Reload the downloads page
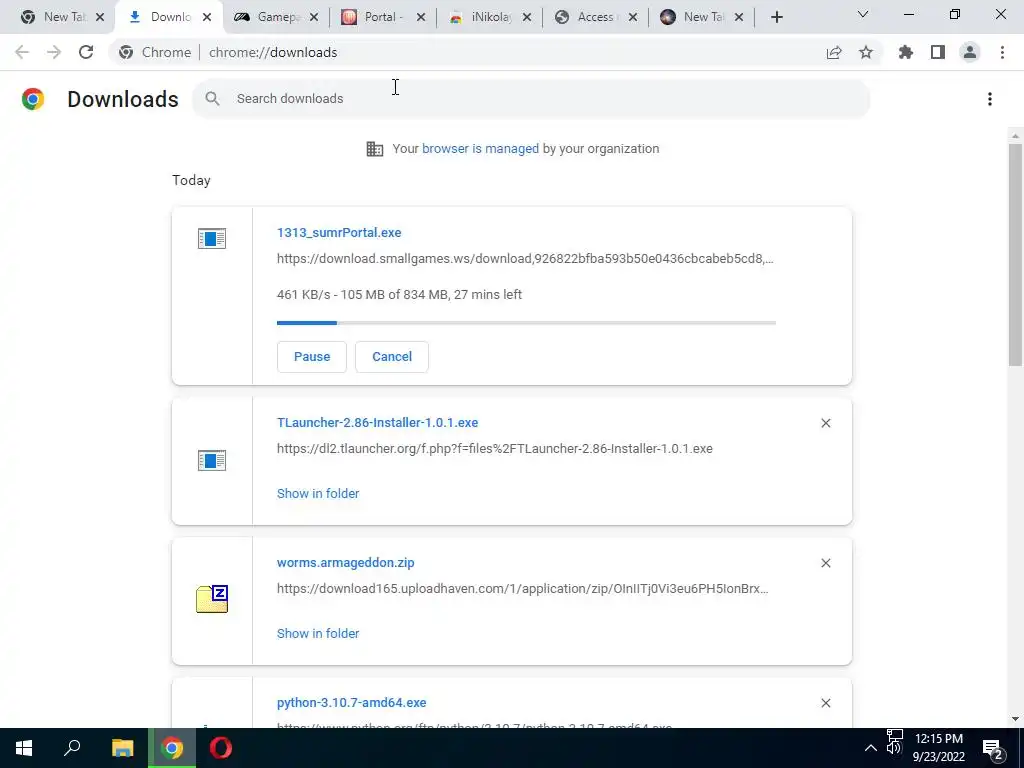The image size is (1024, 768). 86,52
